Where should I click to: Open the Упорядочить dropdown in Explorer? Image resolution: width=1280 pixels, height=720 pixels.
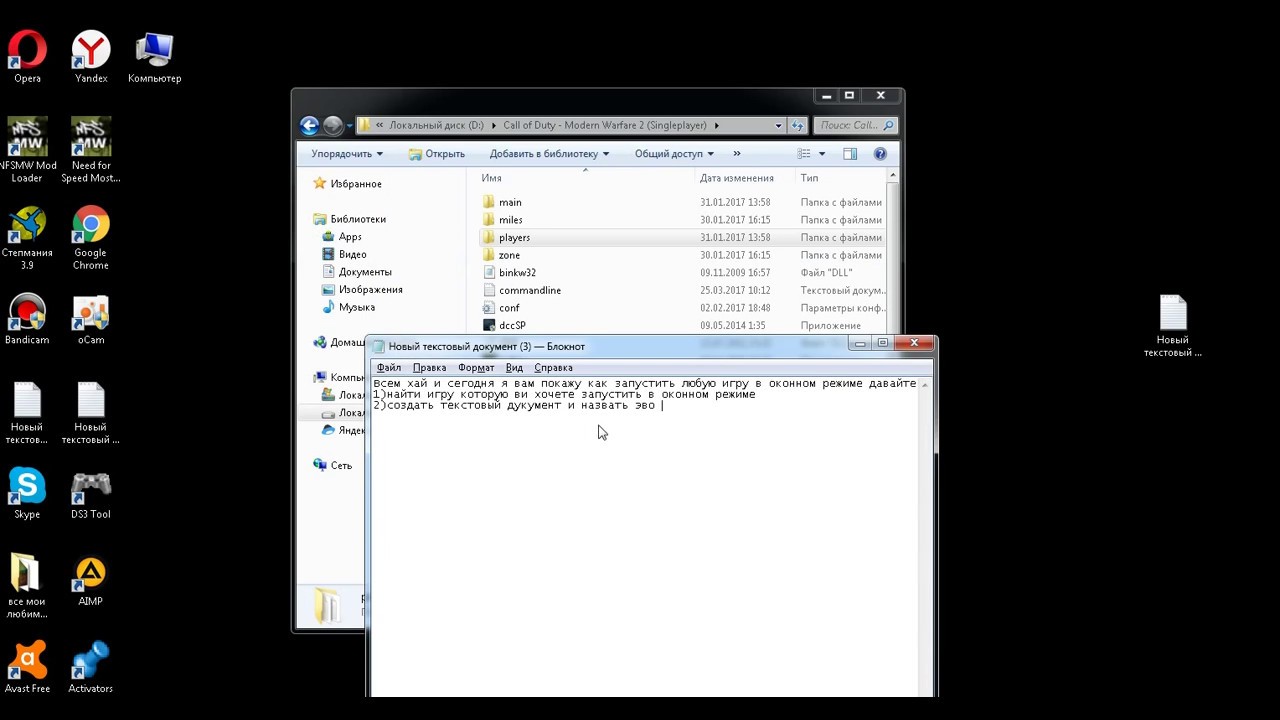[347, 154]
